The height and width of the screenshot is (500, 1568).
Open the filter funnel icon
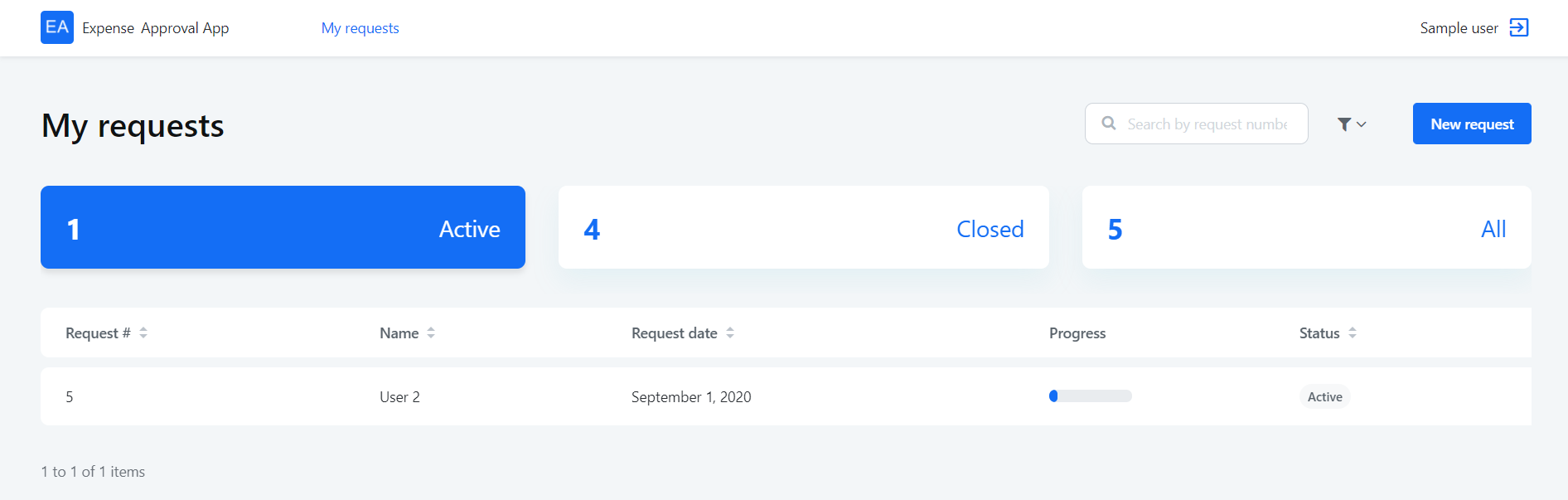coord(1344,124)
